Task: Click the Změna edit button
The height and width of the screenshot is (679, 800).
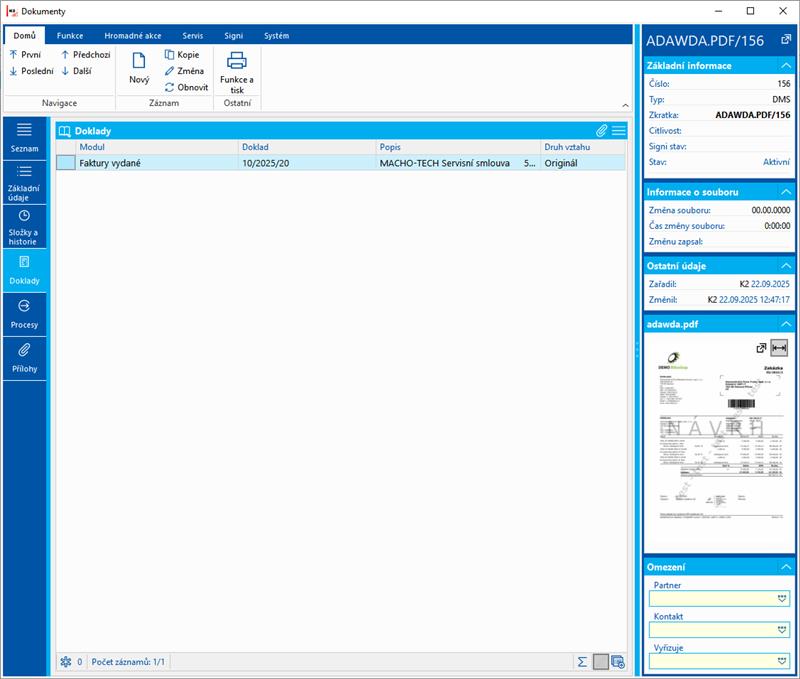Action: click(x=184, y=71)
